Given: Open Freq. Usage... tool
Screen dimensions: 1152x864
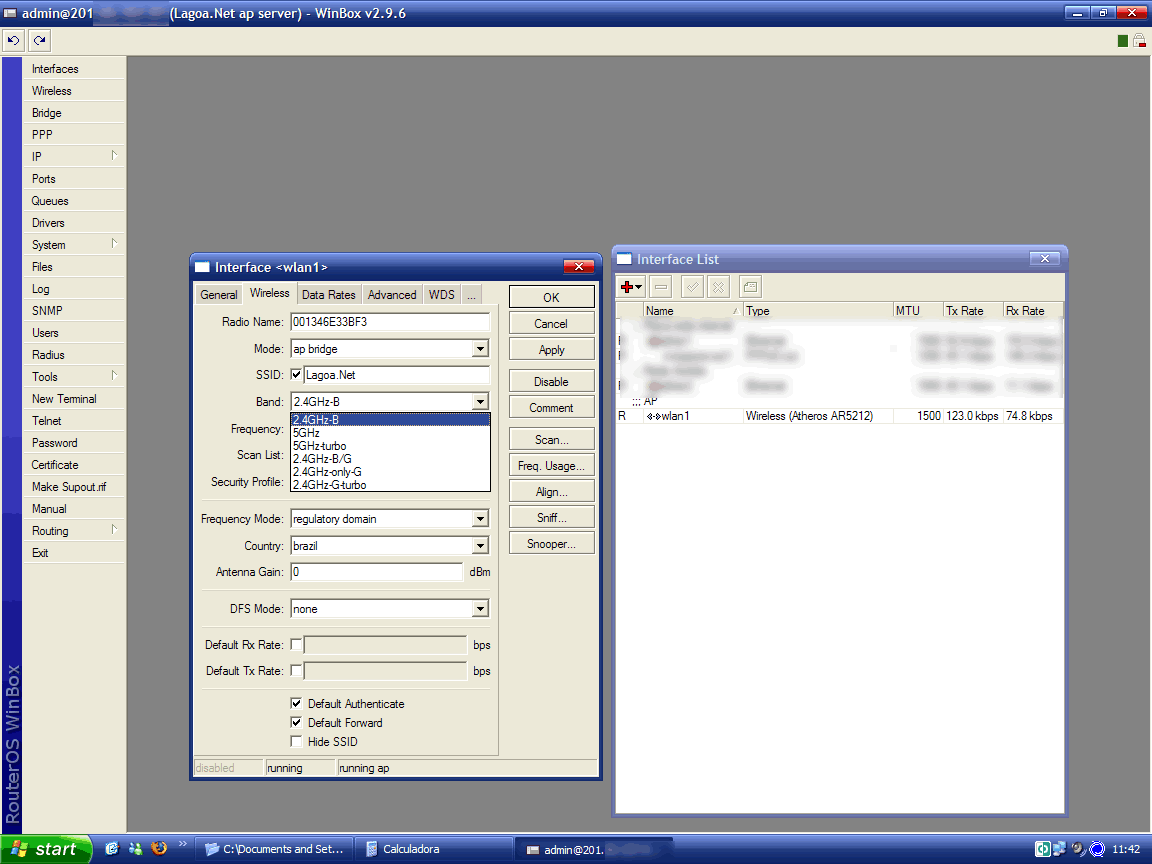Looking at the screenshot, I should point(551,466).
